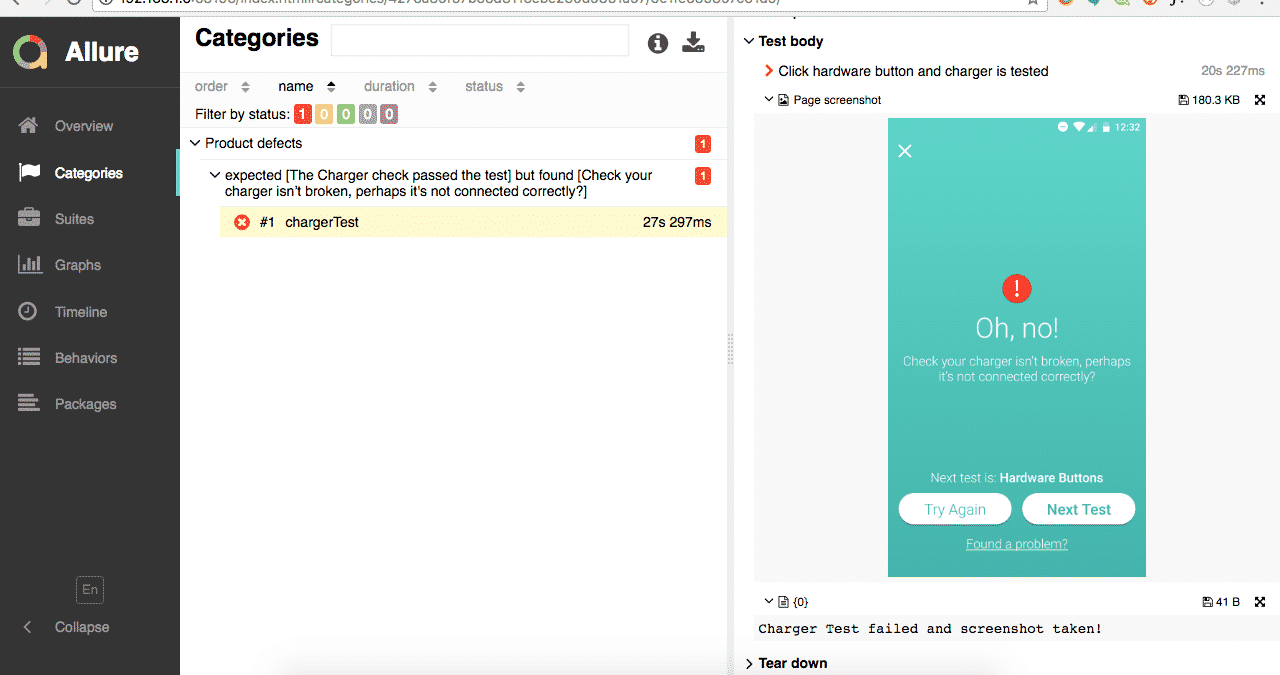
Task: Open Timeline via clock icon
Action: coord(29,312)
